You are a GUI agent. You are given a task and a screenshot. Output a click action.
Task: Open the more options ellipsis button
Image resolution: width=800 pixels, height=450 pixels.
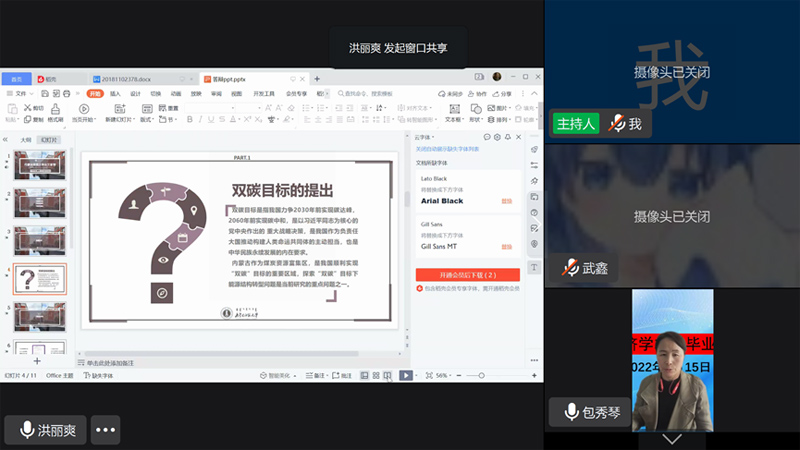point(106,430)
